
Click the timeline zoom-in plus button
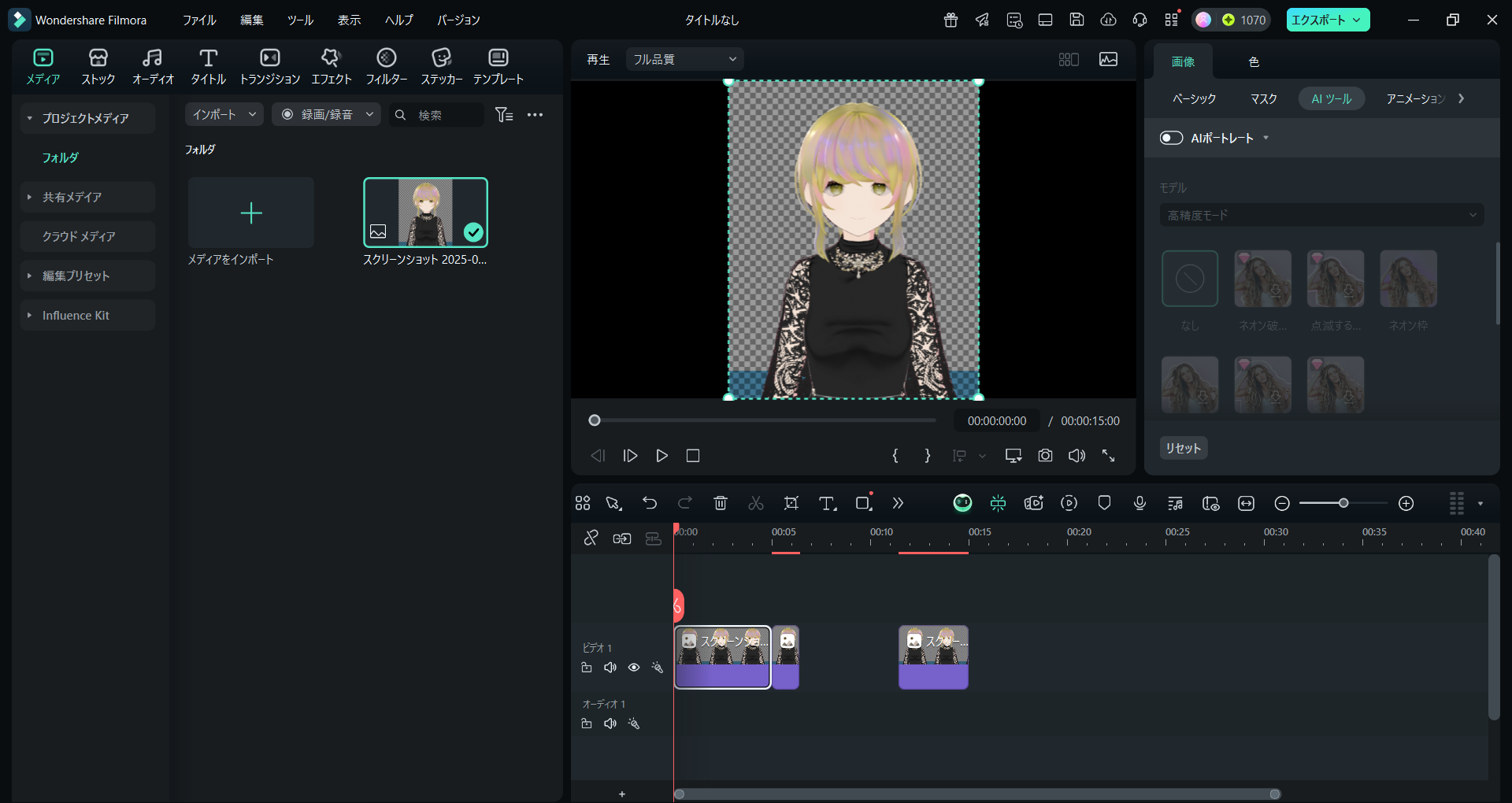(x=1406, y=503)
